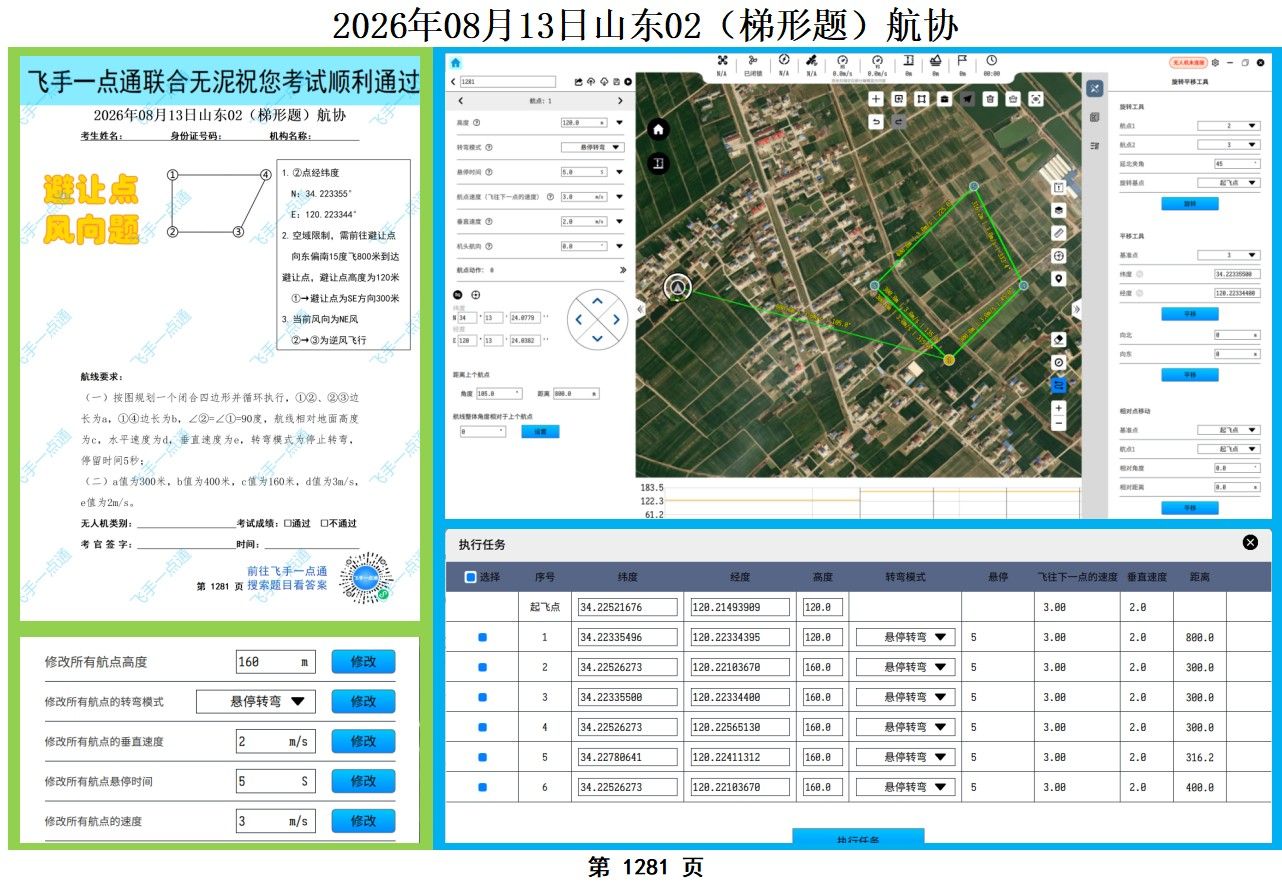Click the zoom-in plus on the map
This screenshot has width=1282, height=888.
1059,408
